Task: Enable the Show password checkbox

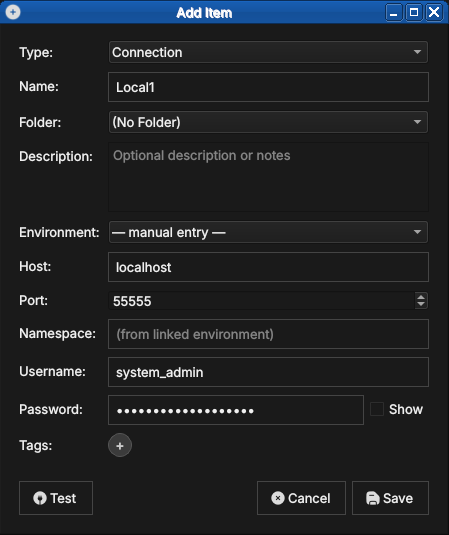Action: coord(377,409)
